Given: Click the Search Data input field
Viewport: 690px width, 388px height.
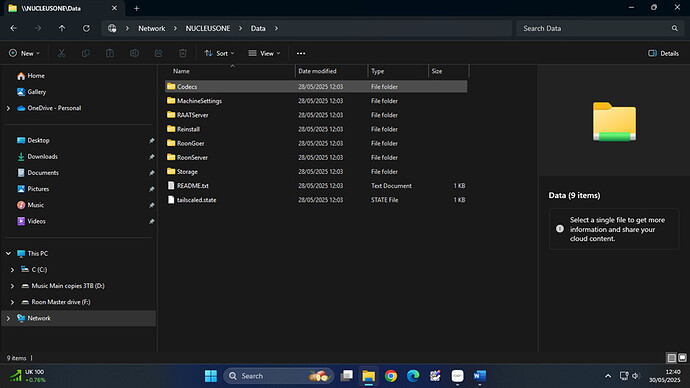Looking at the screenshot, I should pos(600,28).
